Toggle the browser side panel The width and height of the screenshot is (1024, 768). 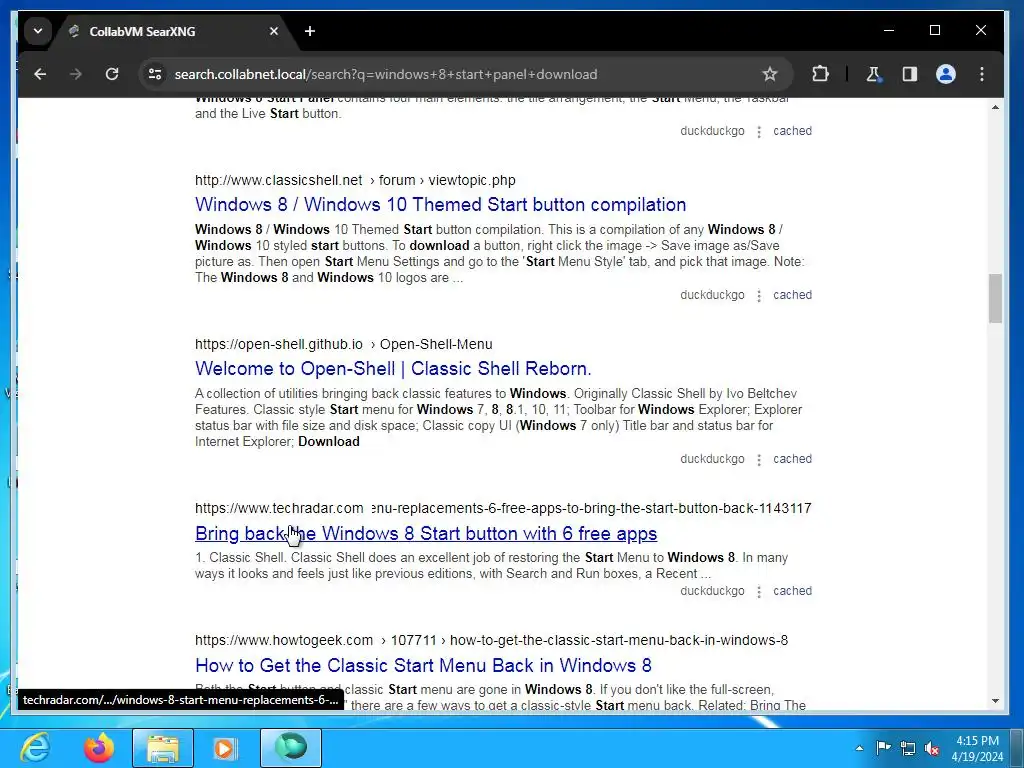(910, 74)
